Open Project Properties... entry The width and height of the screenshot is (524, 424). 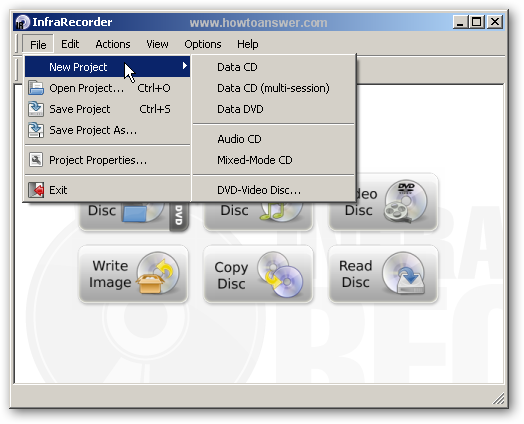pos(107,160)
